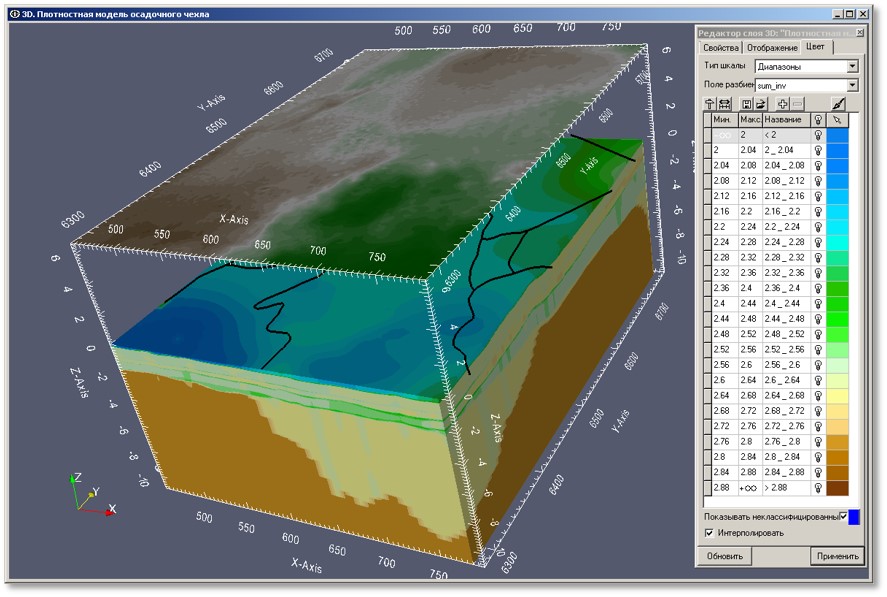Click the plus icon to add a range

[782, 103]
